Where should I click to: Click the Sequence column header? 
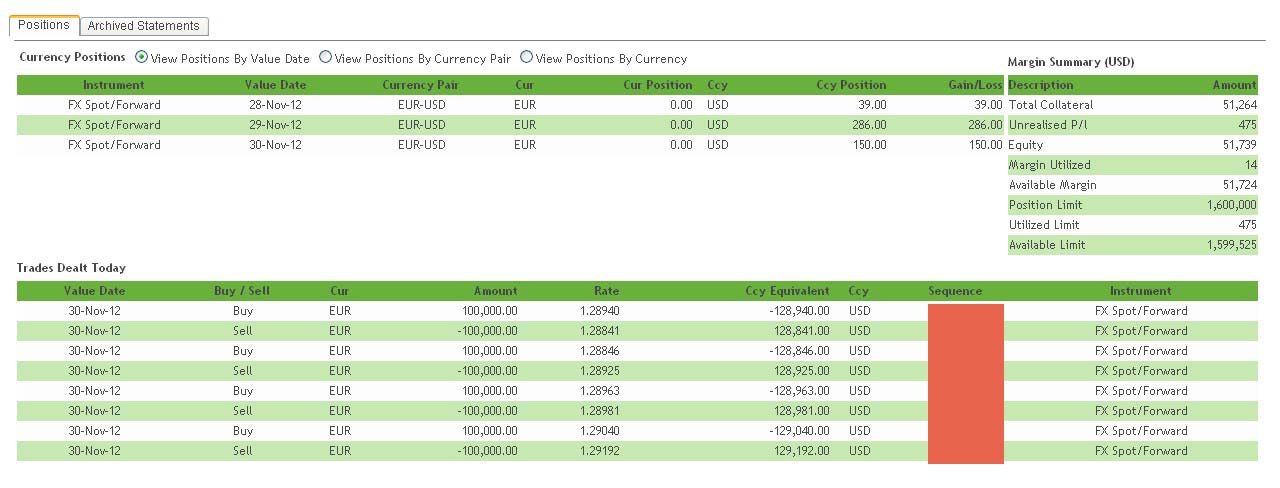coord(955,291)
